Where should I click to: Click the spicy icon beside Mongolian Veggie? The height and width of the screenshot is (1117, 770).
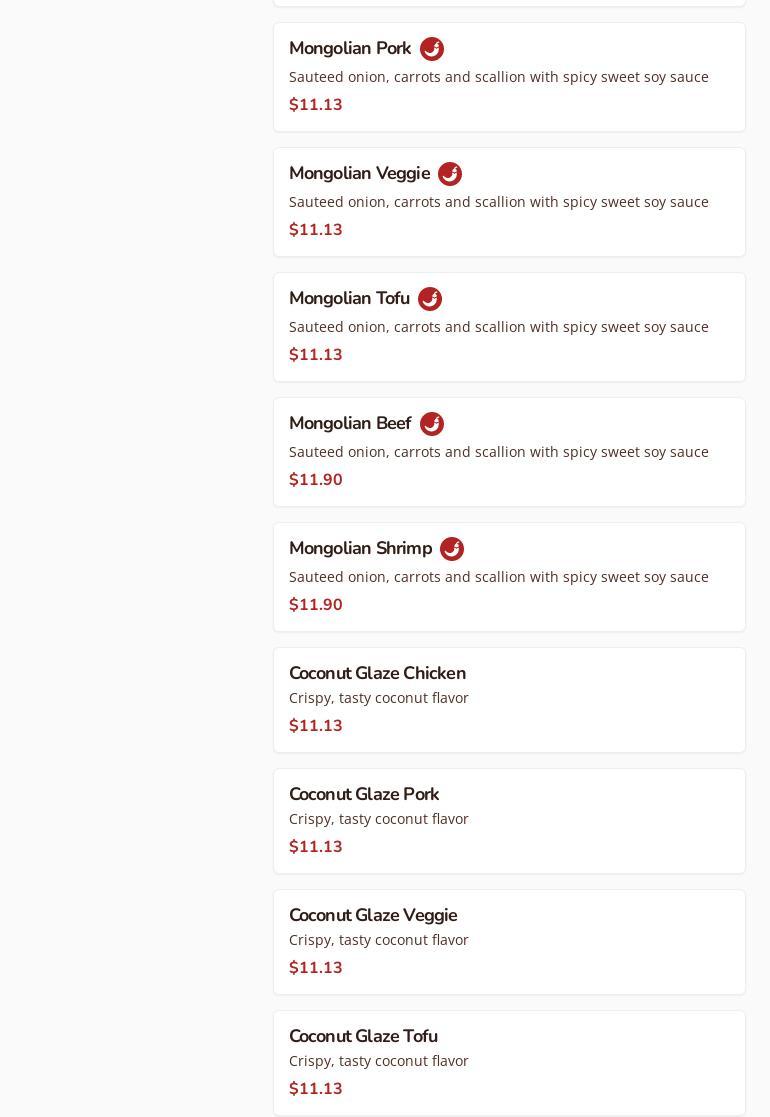click(450, 174)
